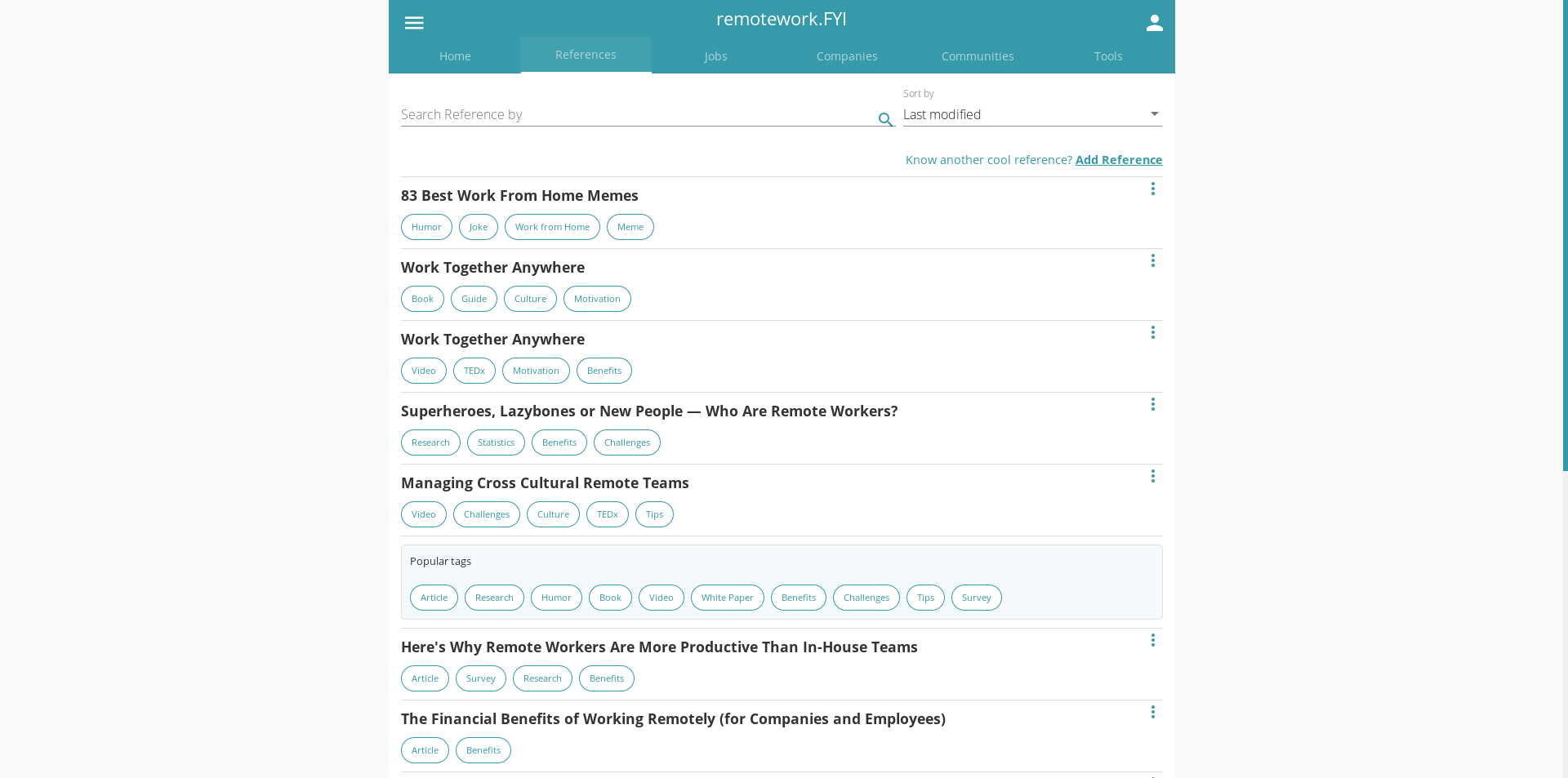Open options menu for Work Together Anywhere video entry

click(1152, 332)
